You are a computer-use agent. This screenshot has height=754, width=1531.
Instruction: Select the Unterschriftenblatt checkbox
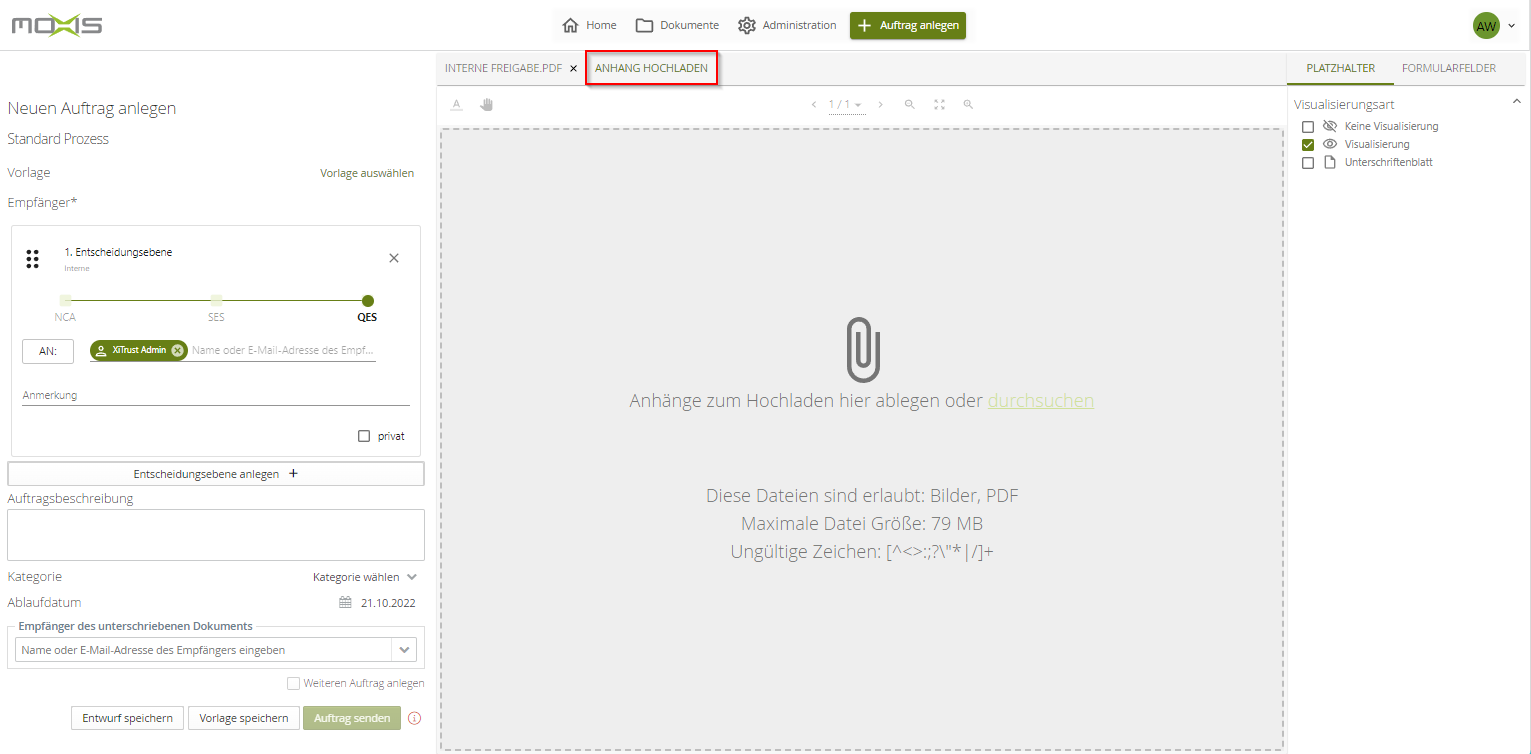pos(1307,163)
